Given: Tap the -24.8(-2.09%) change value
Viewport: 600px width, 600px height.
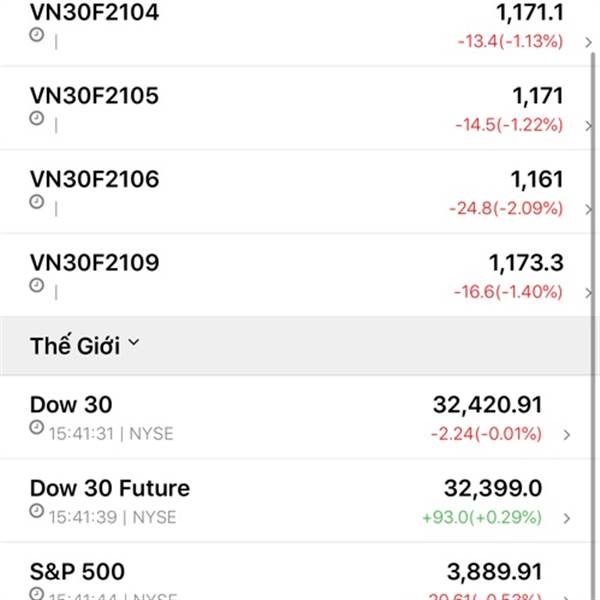Looking at the screenshot, I should click(506, 209).
